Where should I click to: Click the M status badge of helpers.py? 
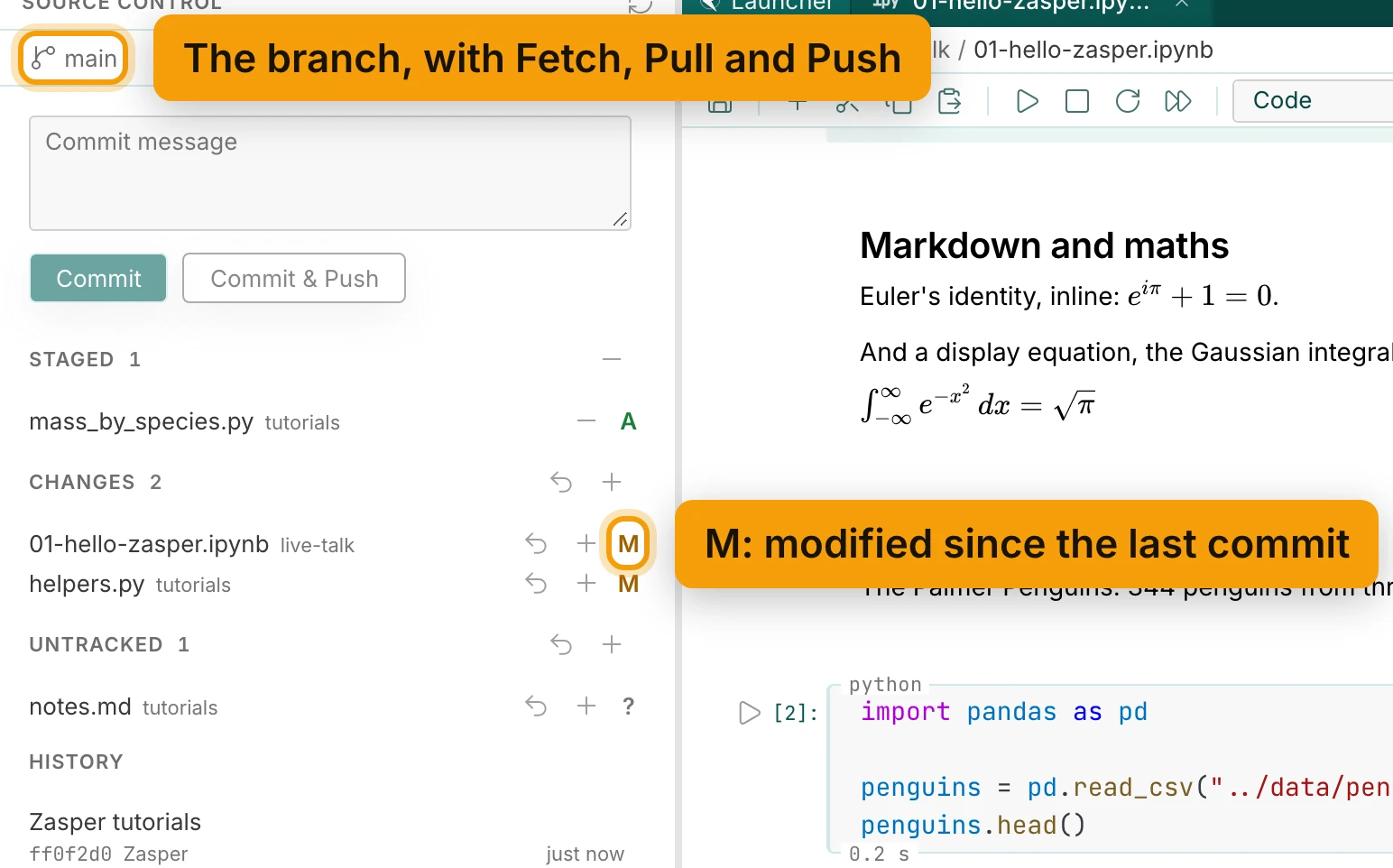[629, 584]
